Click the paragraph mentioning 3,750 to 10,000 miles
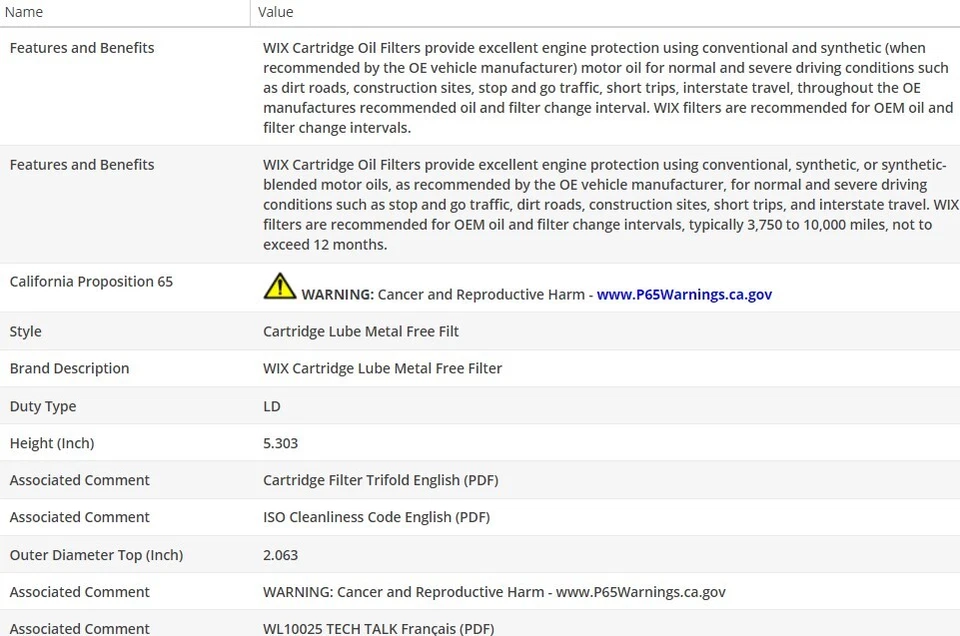Screen dimensions: 960x636 [x=610, y=204]
